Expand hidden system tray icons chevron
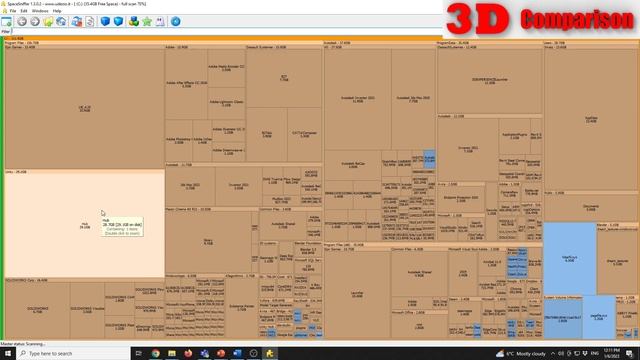This screenshot has width=640, height=360. coord(553,353)
